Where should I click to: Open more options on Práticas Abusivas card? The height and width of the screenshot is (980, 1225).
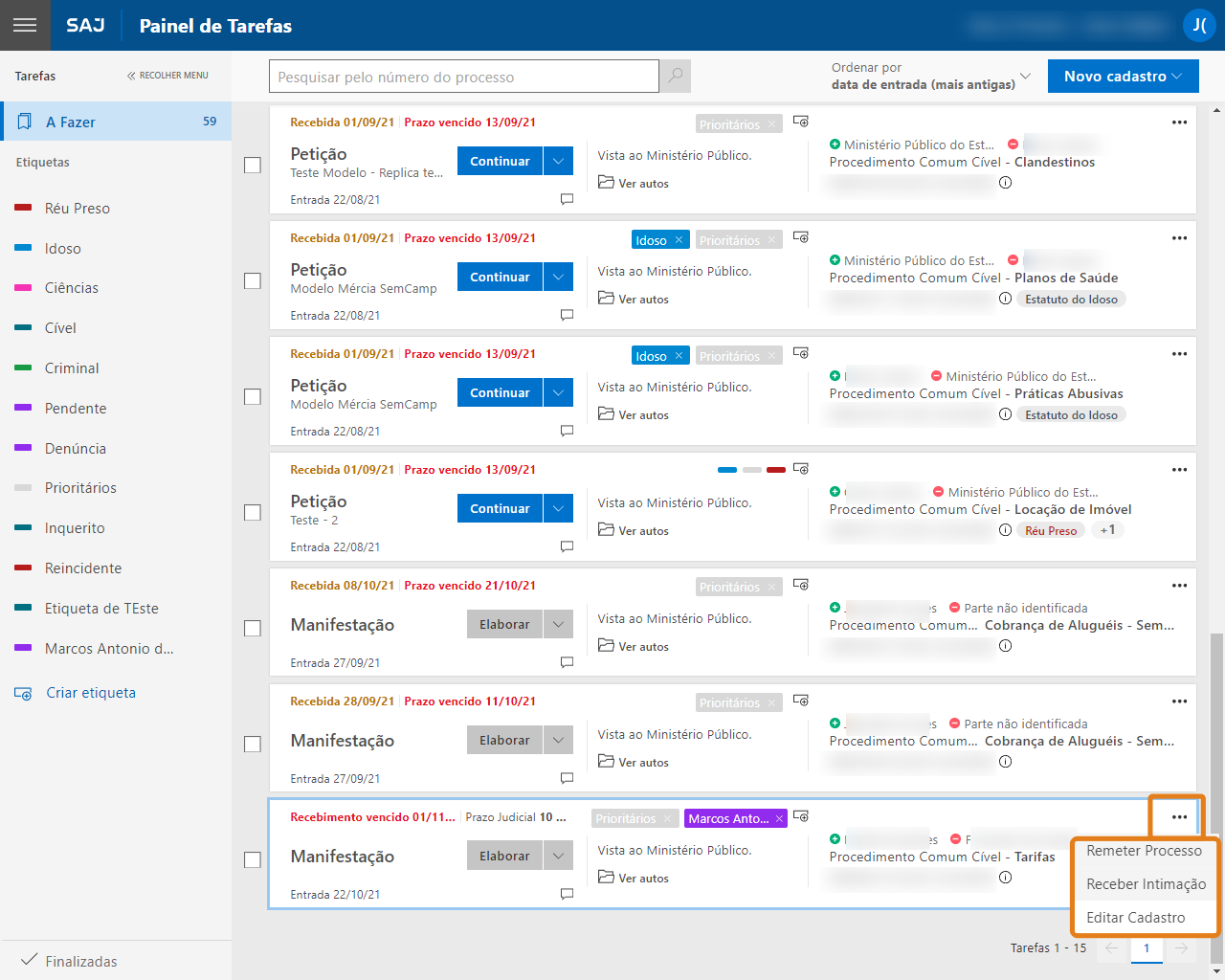1179,353
